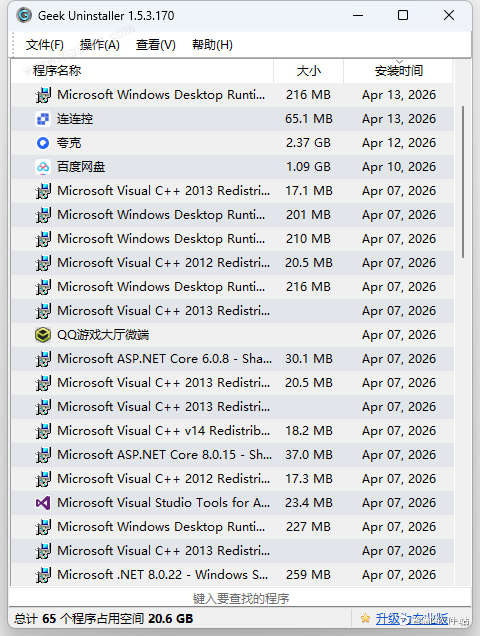
Task: Click the 23.4 MB size cell
Action: (309, 503)
